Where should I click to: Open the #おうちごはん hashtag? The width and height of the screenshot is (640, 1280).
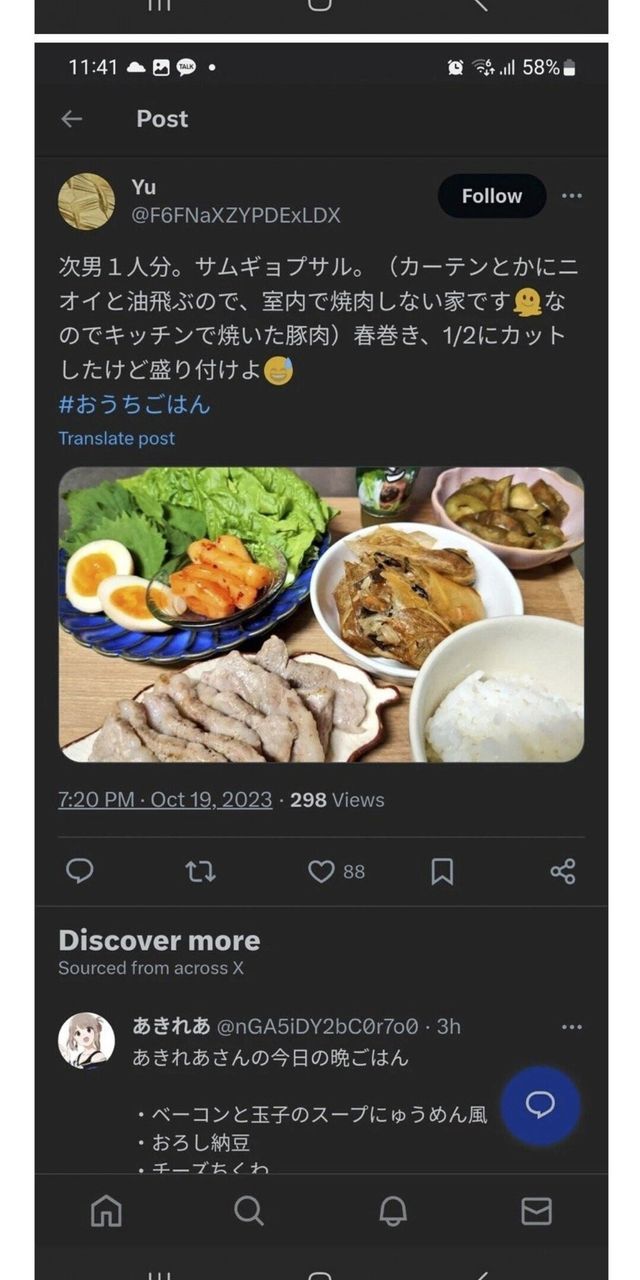134,405
